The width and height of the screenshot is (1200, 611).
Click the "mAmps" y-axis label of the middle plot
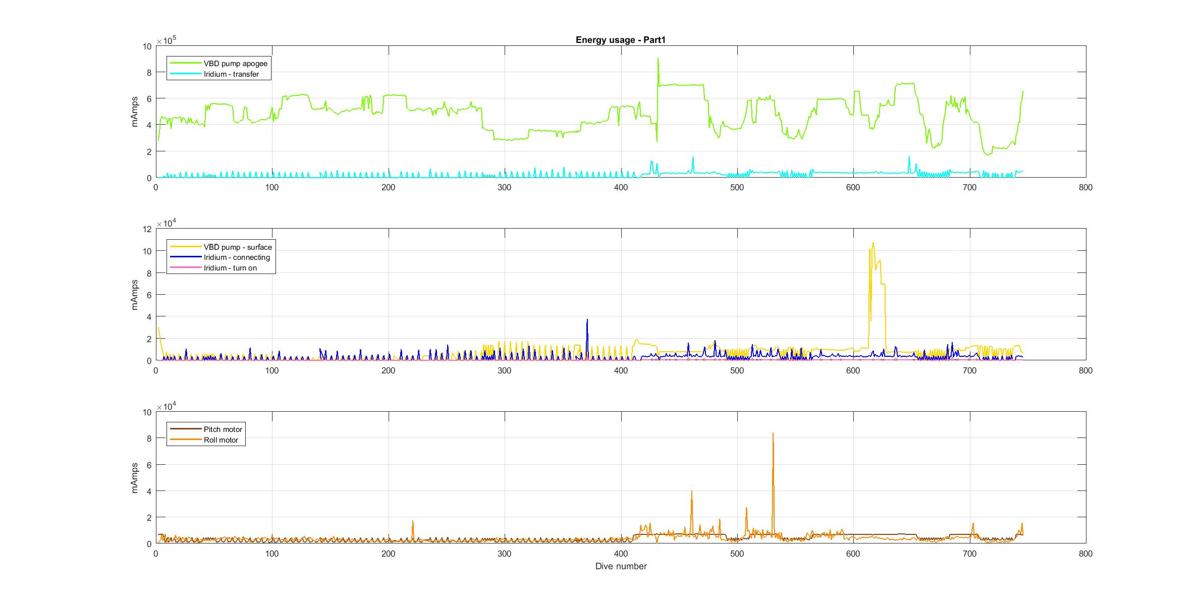(135, 295)
